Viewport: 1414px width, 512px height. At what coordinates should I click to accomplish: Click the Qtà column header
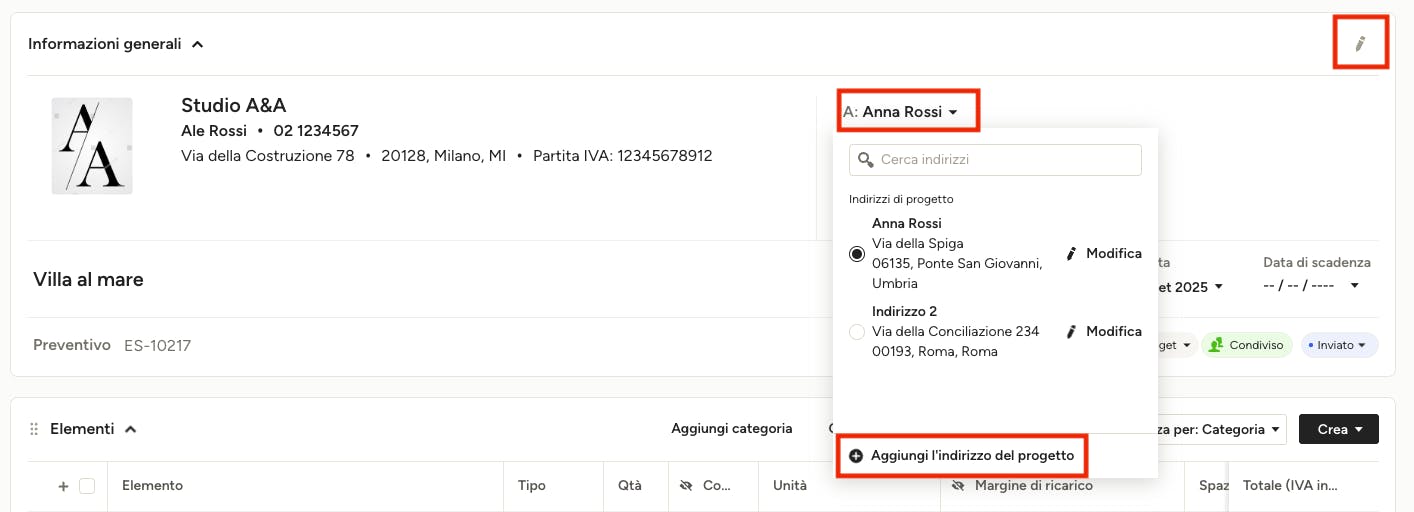coord(631,486)
